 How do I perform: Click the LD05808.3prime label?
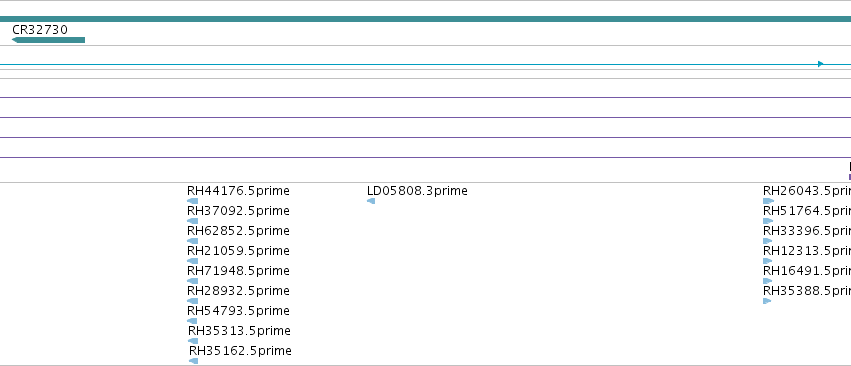pos(417,191)
